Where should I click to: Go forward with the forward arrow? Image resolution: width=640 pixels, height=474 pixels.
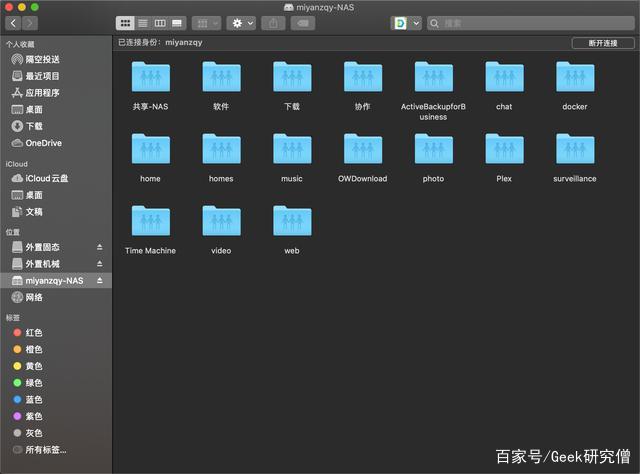pyautogui.click(x=30, y=23)
